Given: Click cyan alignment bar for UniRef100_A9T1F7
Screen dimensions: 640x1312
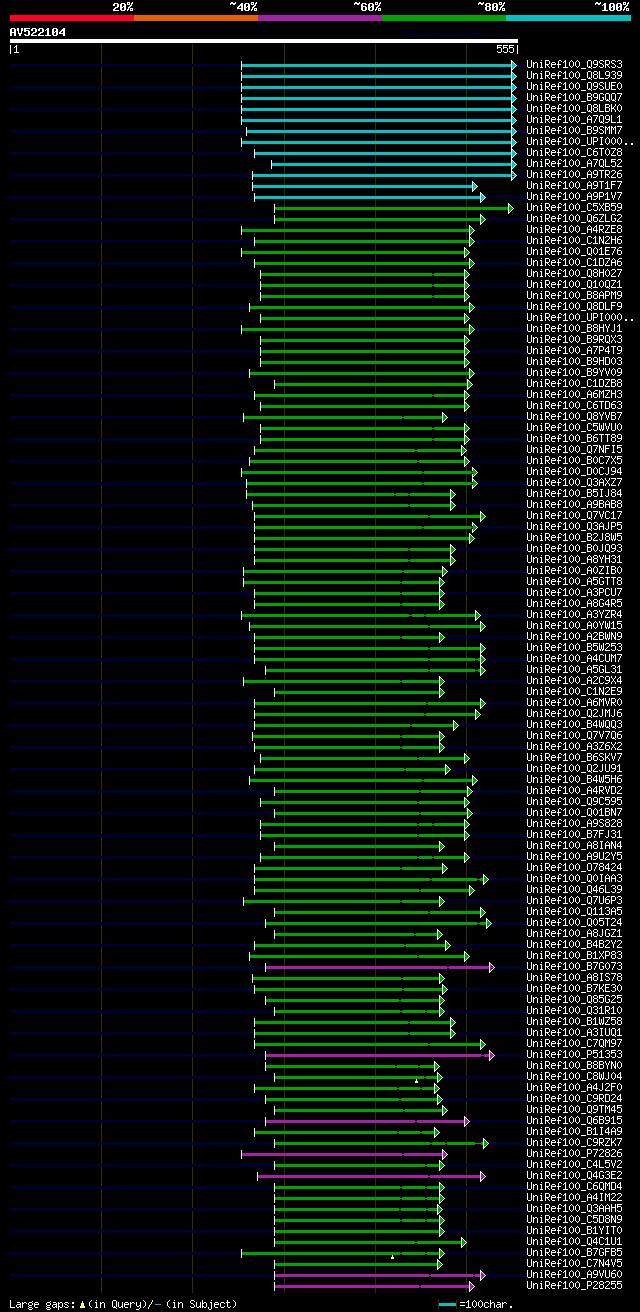Looking at the screenshot, I should (365, 186).
